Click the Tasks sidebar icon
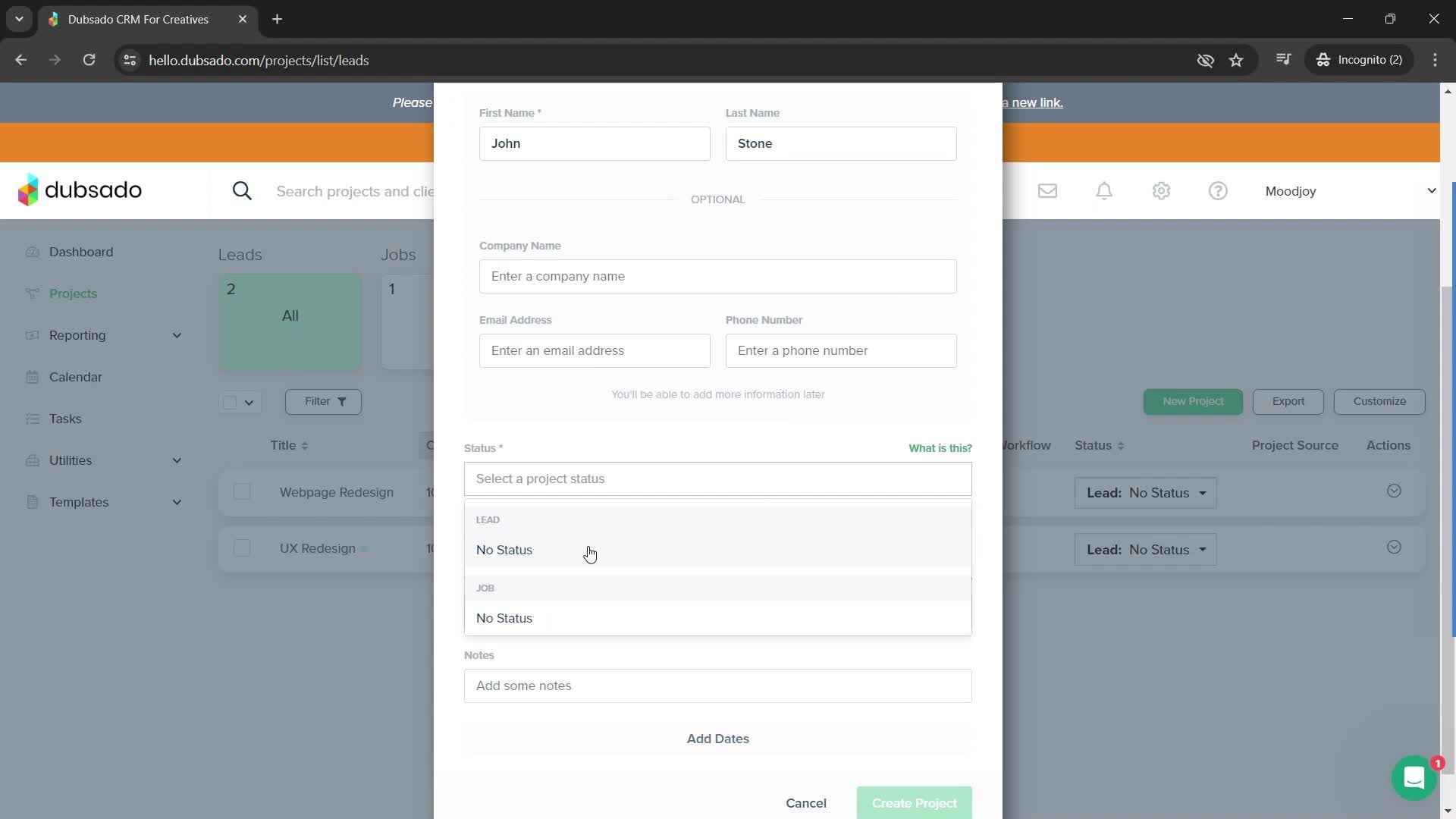The width and height of the screenshot is (1456, 819). click(32, 419)
